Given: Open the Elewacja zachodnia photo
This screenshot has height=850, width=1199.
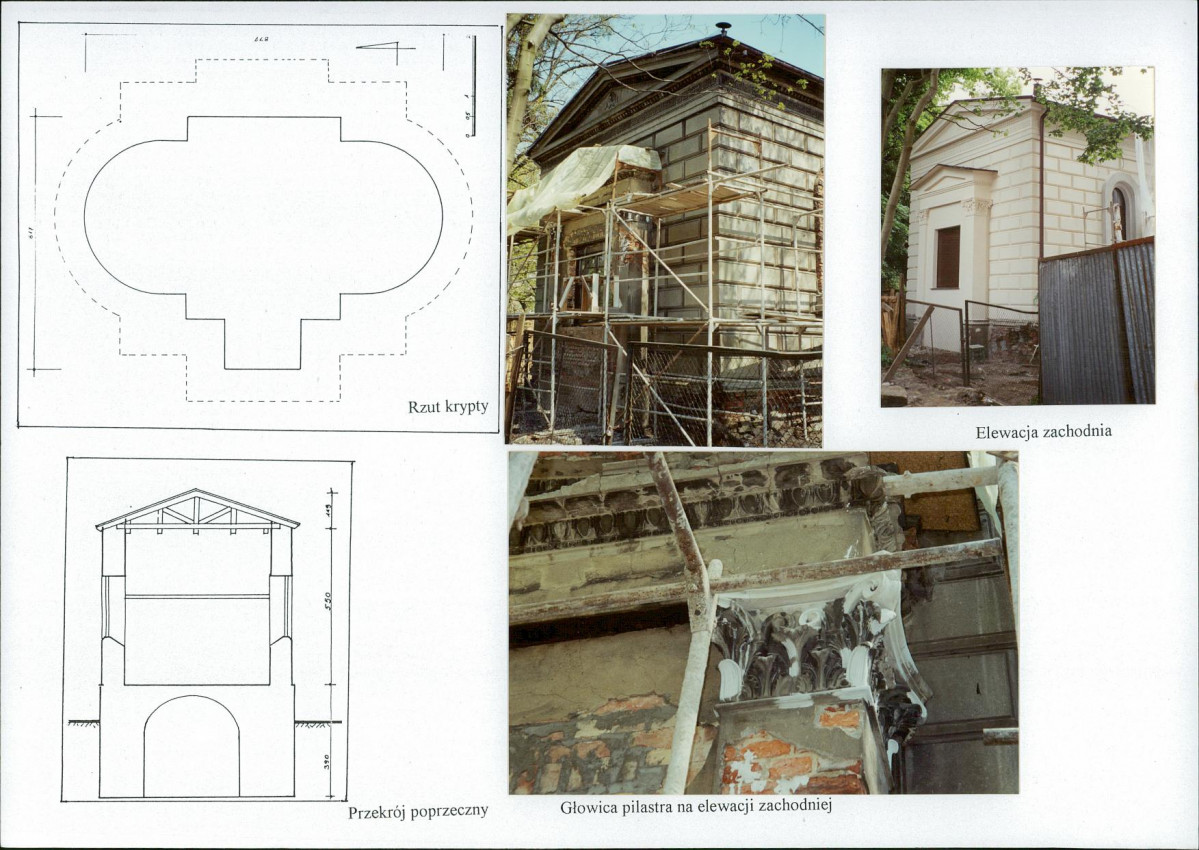Looking at the screenshot, I should 1018,236.
